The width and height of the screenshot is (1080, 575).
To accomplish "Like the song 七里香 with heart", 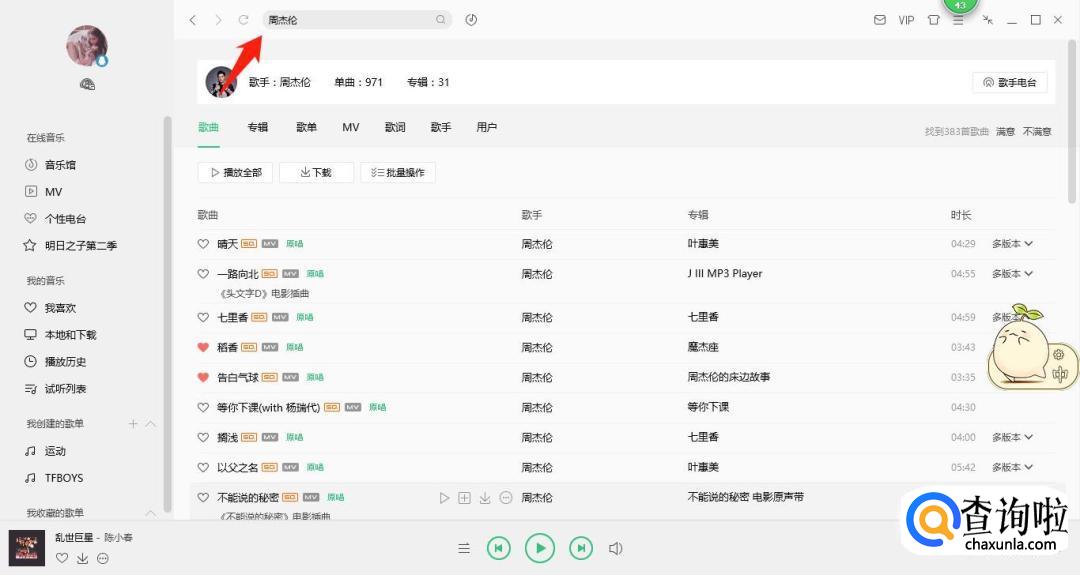I will click(x=203, y=317).
